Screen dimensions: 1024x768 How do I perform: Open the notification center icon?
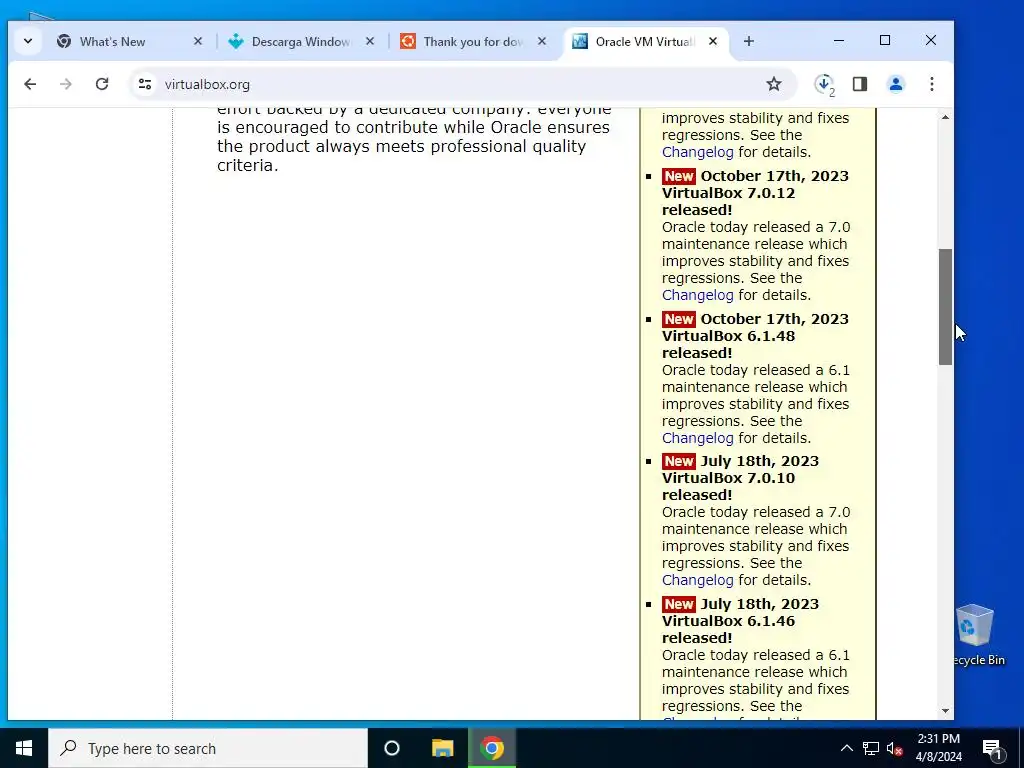tap(993, 748)
